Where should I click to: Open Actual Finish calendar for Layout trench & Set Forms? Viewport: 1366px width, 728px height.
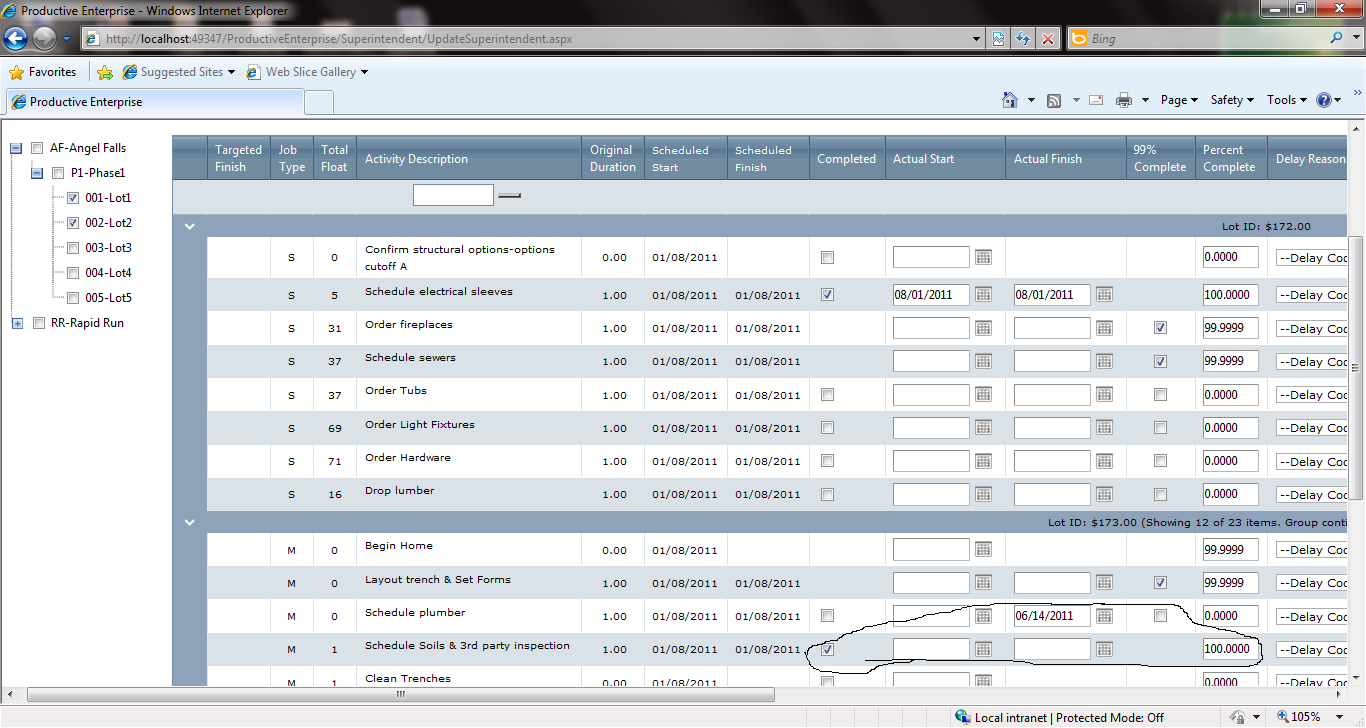pos(1104,583)
